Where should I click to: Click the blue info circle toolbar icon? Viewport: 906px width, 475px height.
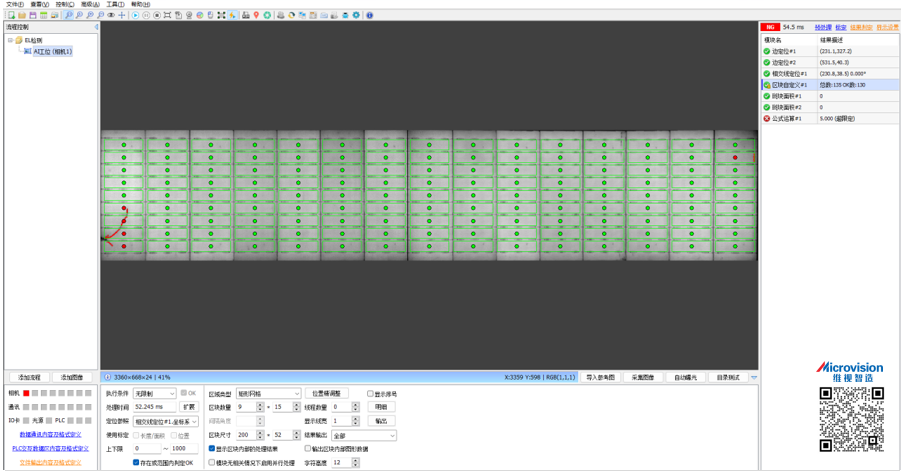pos(369,15)
